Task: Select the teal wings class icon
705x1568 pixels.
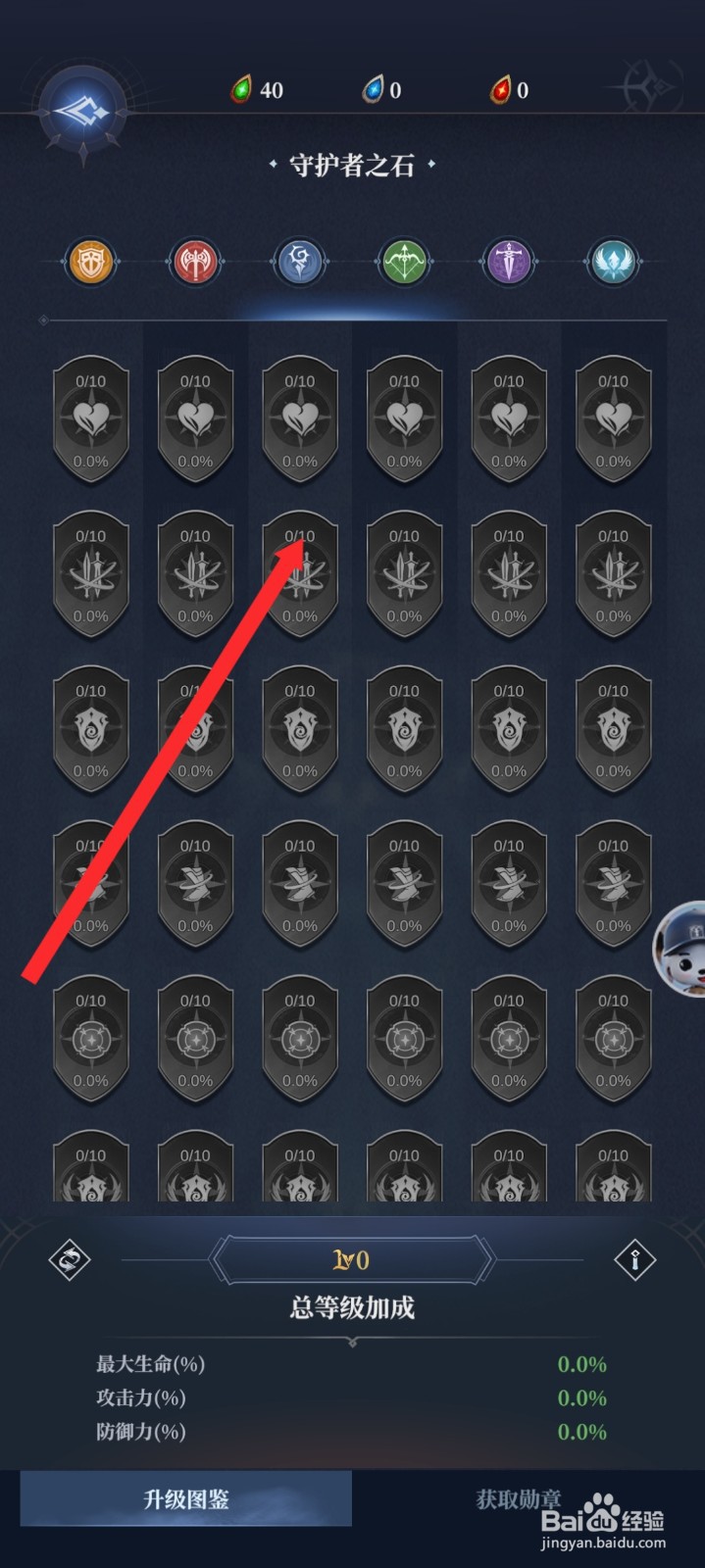Action: click(x=614, y=262)
